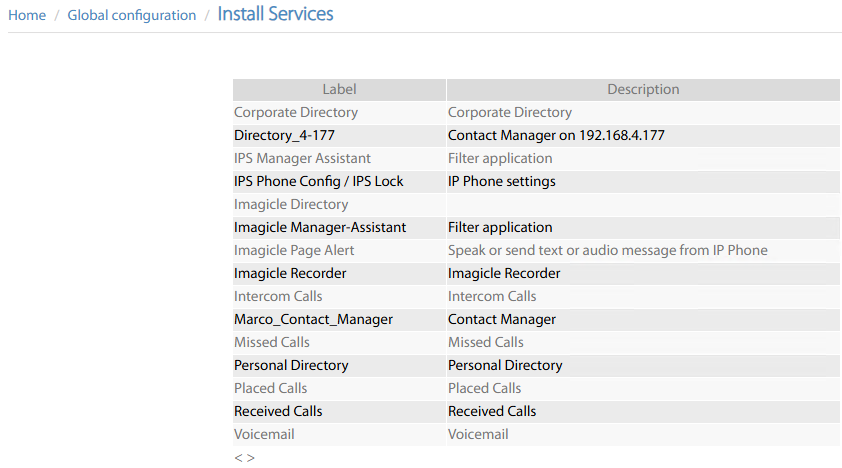Open the Directory_4-177 service entry
This screenshot has height=468, width=842.
284,135
